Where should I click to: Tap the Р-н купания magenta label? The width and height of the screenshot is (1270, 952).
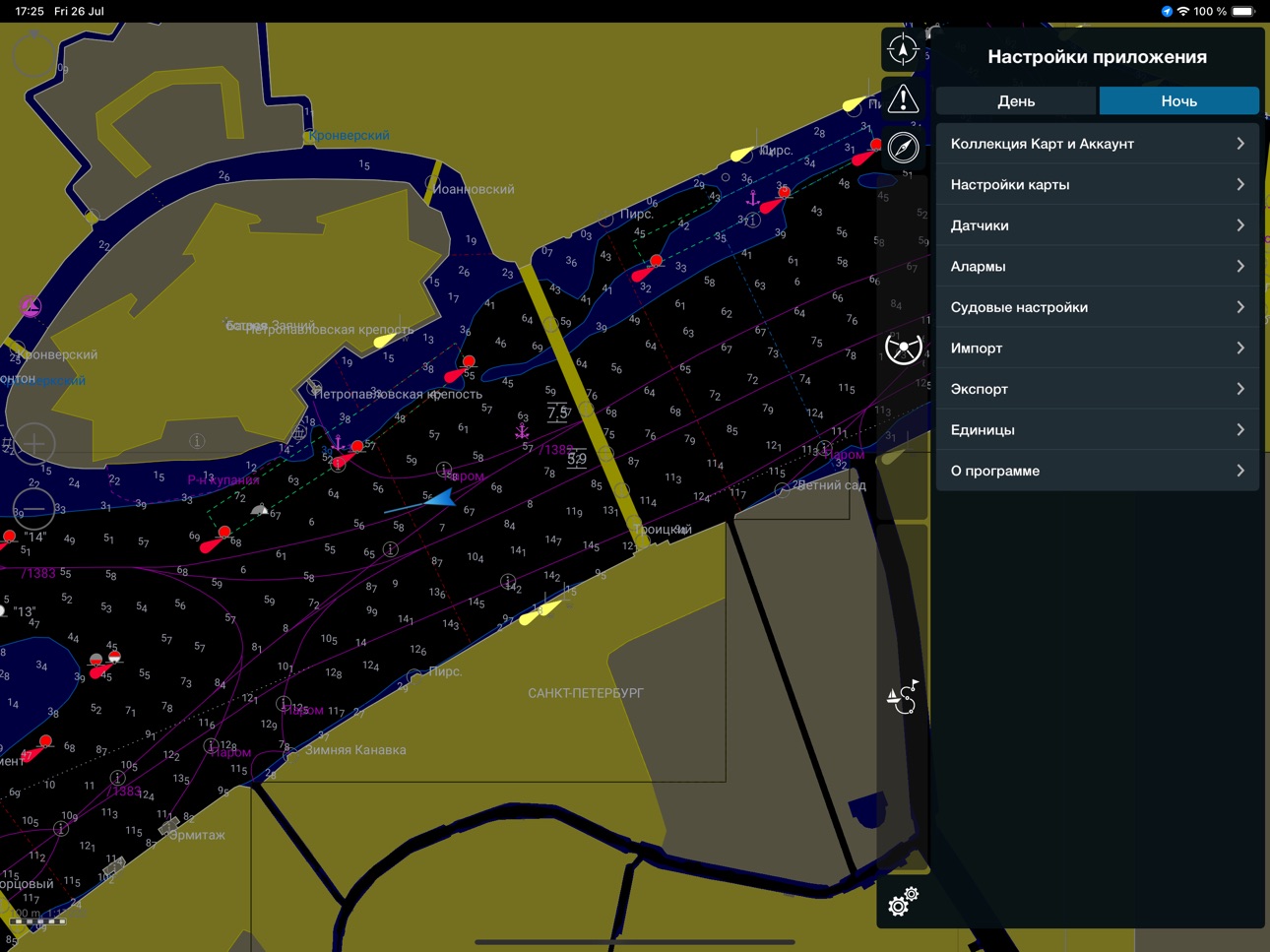(223, 480)
